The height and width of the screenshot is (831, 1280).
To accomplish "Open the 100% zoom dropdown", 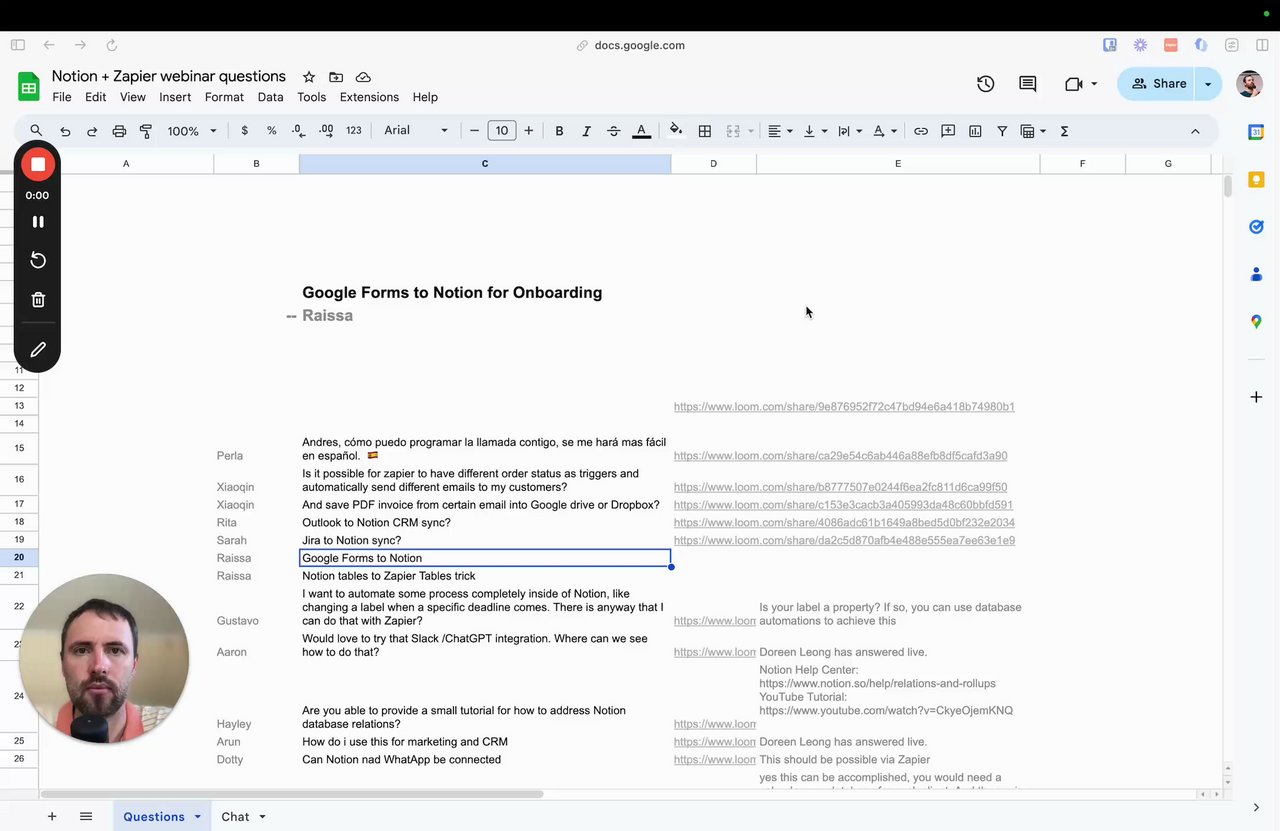I will click(x=191, y=131).
